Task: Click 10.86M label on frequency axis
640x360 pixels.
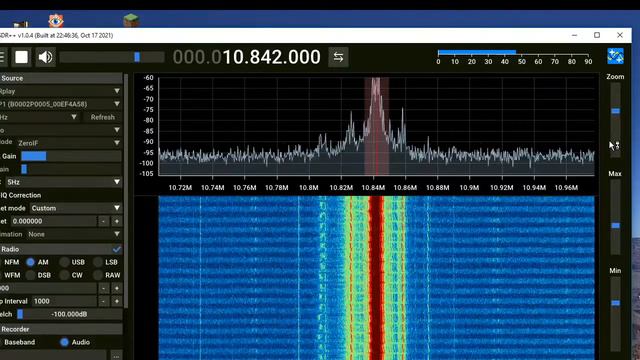Action: point(405,188)
